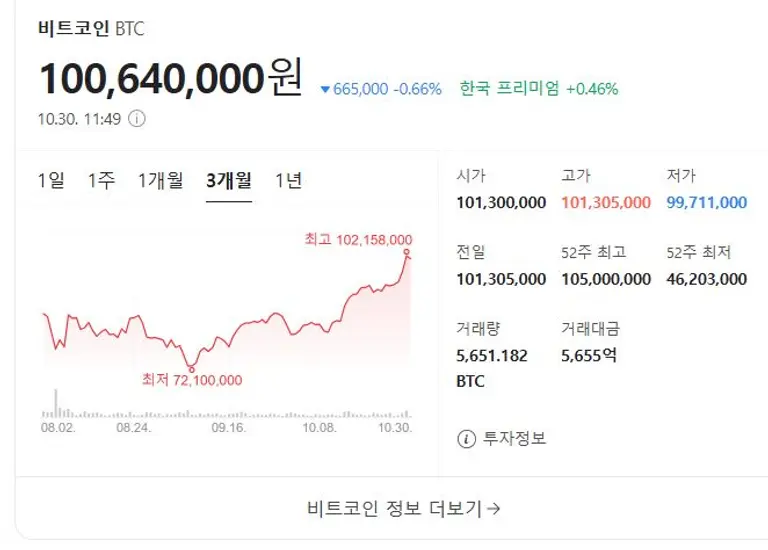Click the 저가 value 99,711,000
This screenshot has width=768, height=550.
[706, 203]
